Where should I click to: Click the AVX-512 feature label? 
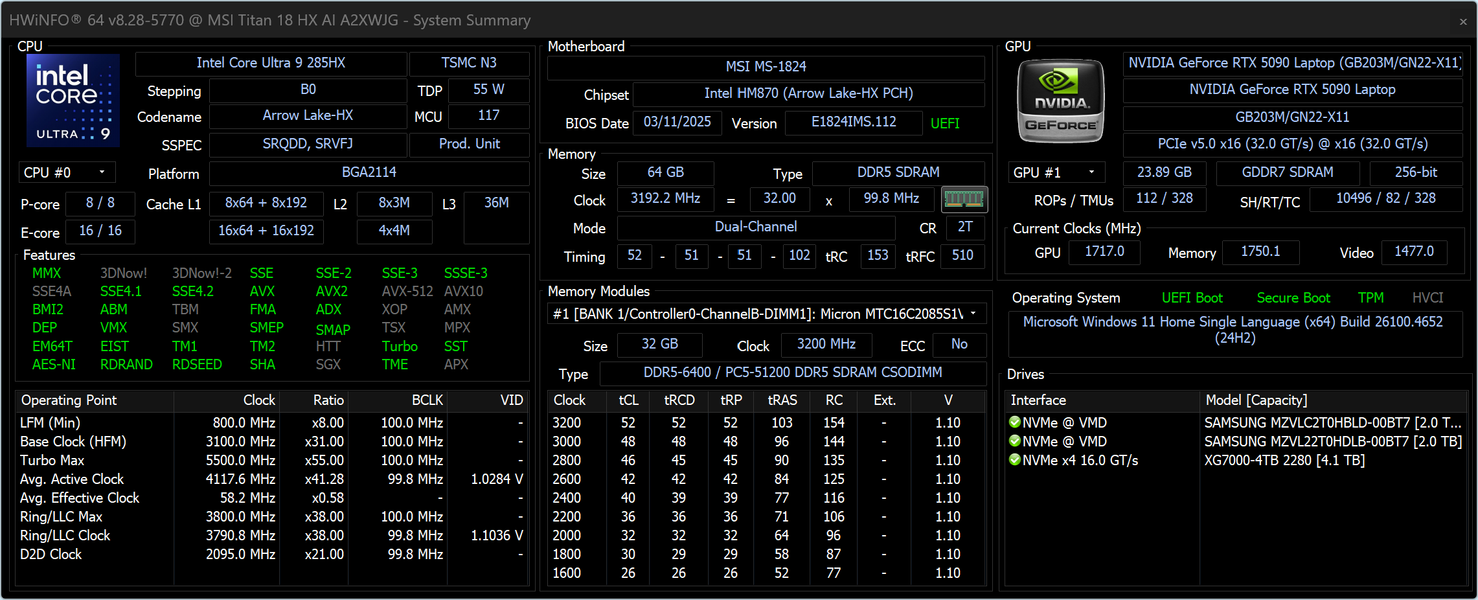point(407,291)
